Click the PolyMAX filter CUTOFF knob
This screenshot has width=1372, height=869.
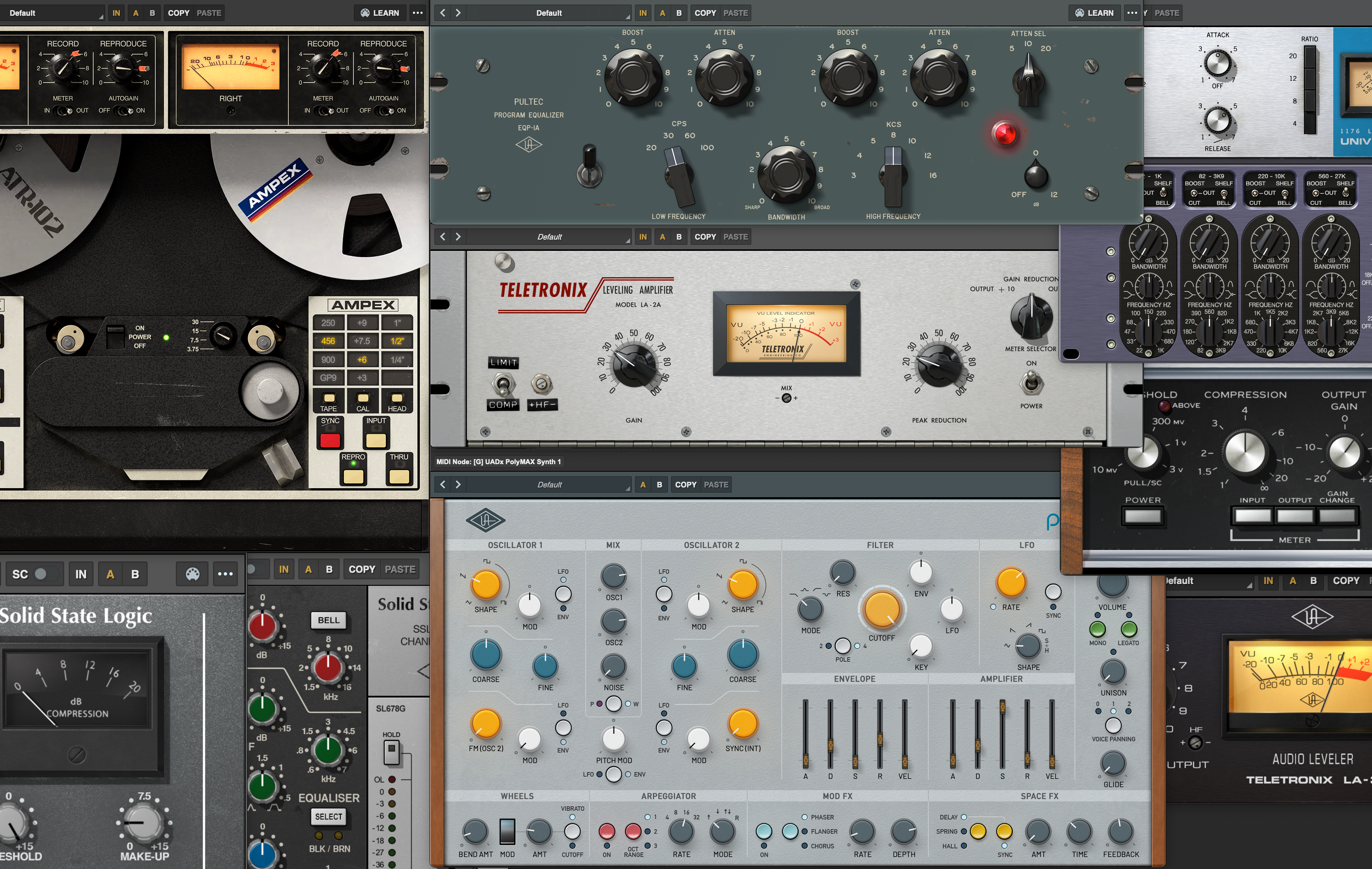point(881,610)
